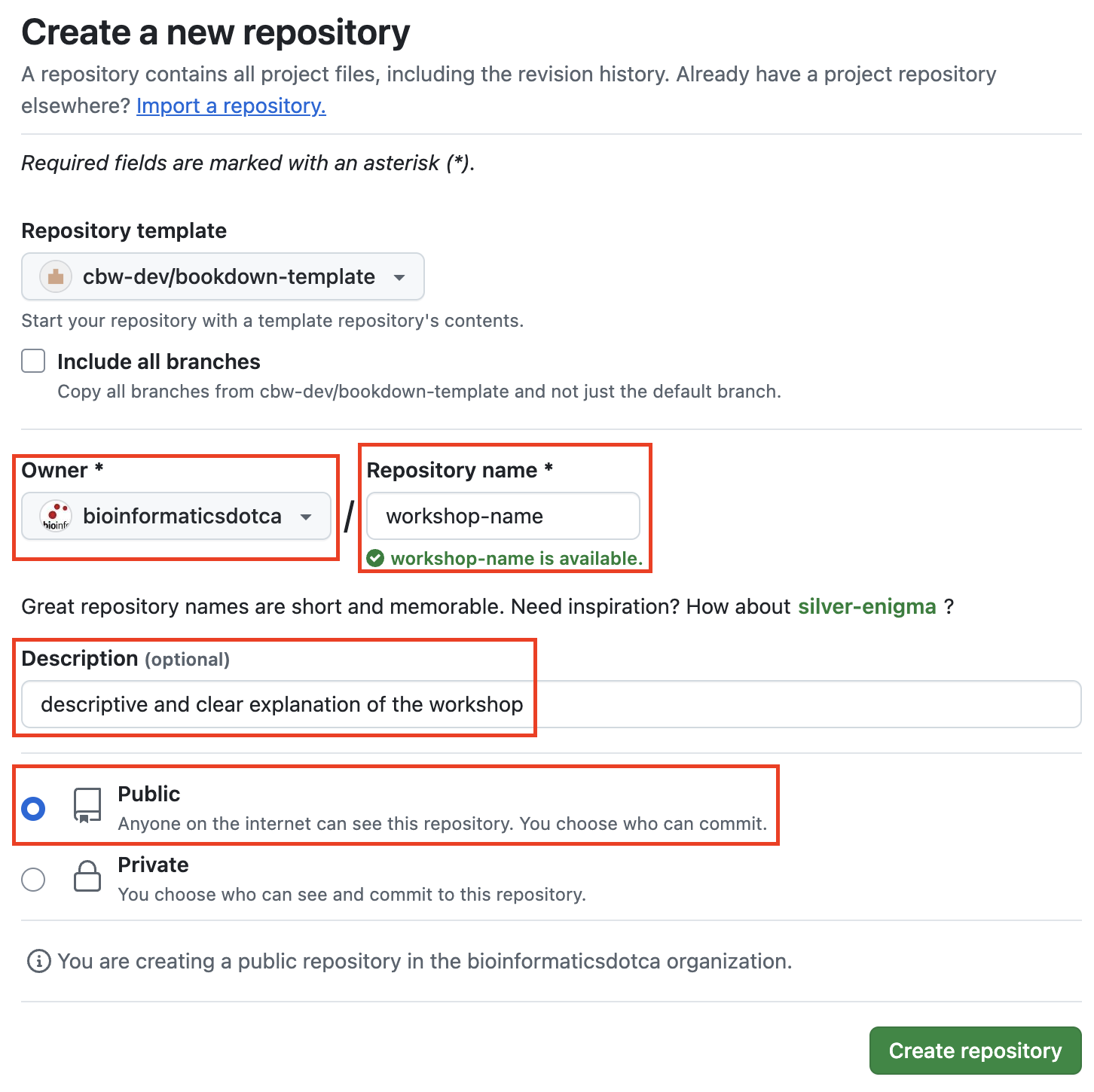Click the green availability checkmark icon
1094x1092 pixels.
click(x=377, y=558)
